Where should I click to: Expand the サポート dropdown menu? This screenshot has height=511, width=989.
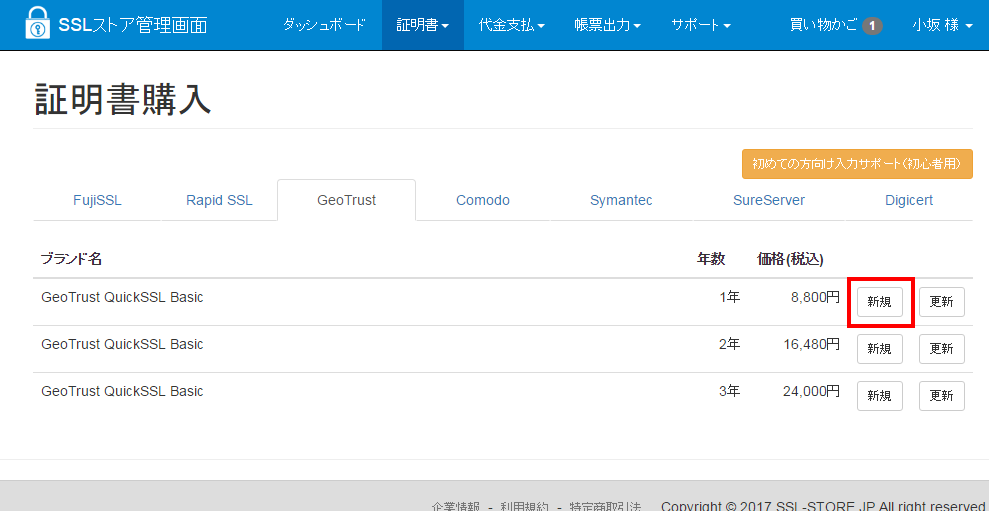[x=701, y=25]
